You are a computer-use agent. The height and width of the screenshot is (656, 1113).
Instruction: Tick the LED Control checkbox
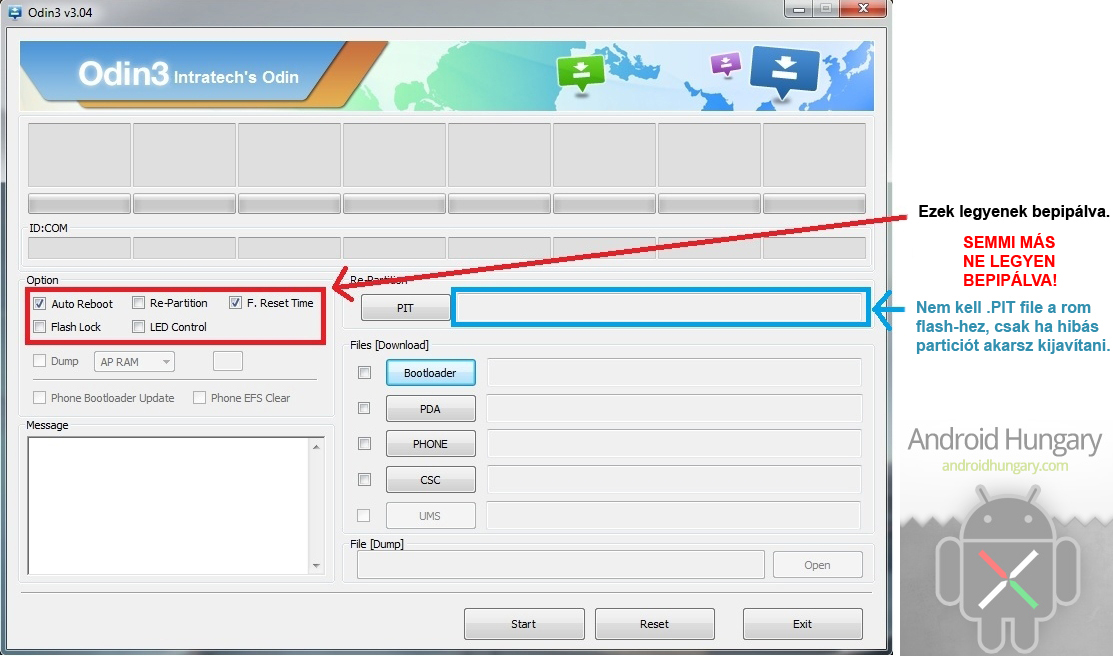tap(138, 327)
